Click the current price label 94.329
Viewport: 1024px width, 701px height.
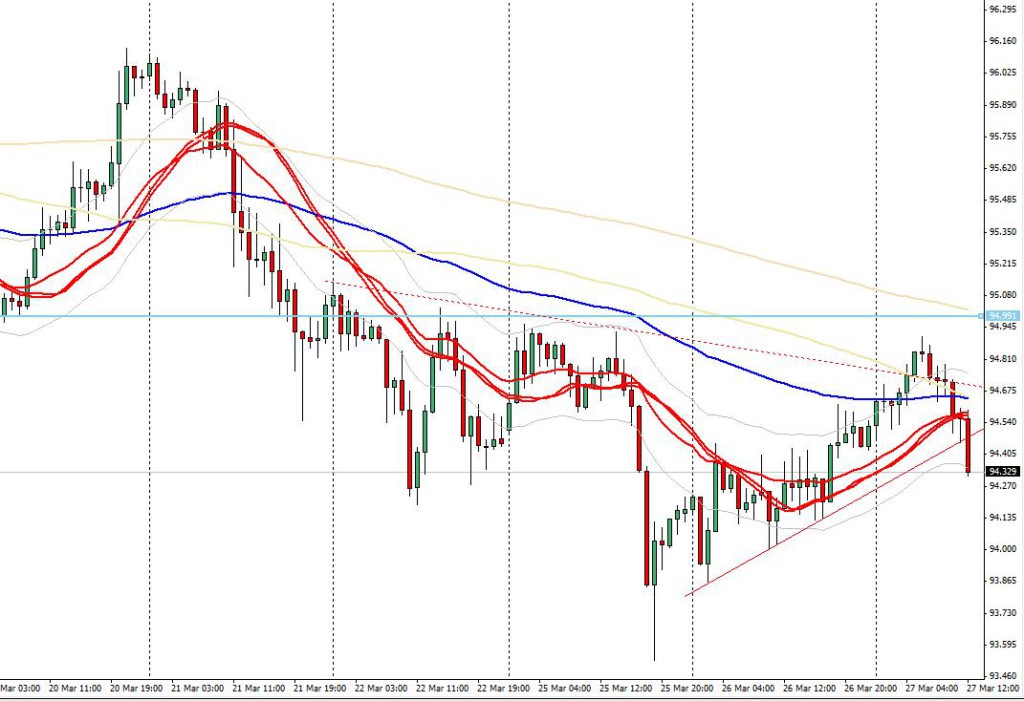click(x=1002, y=470)
